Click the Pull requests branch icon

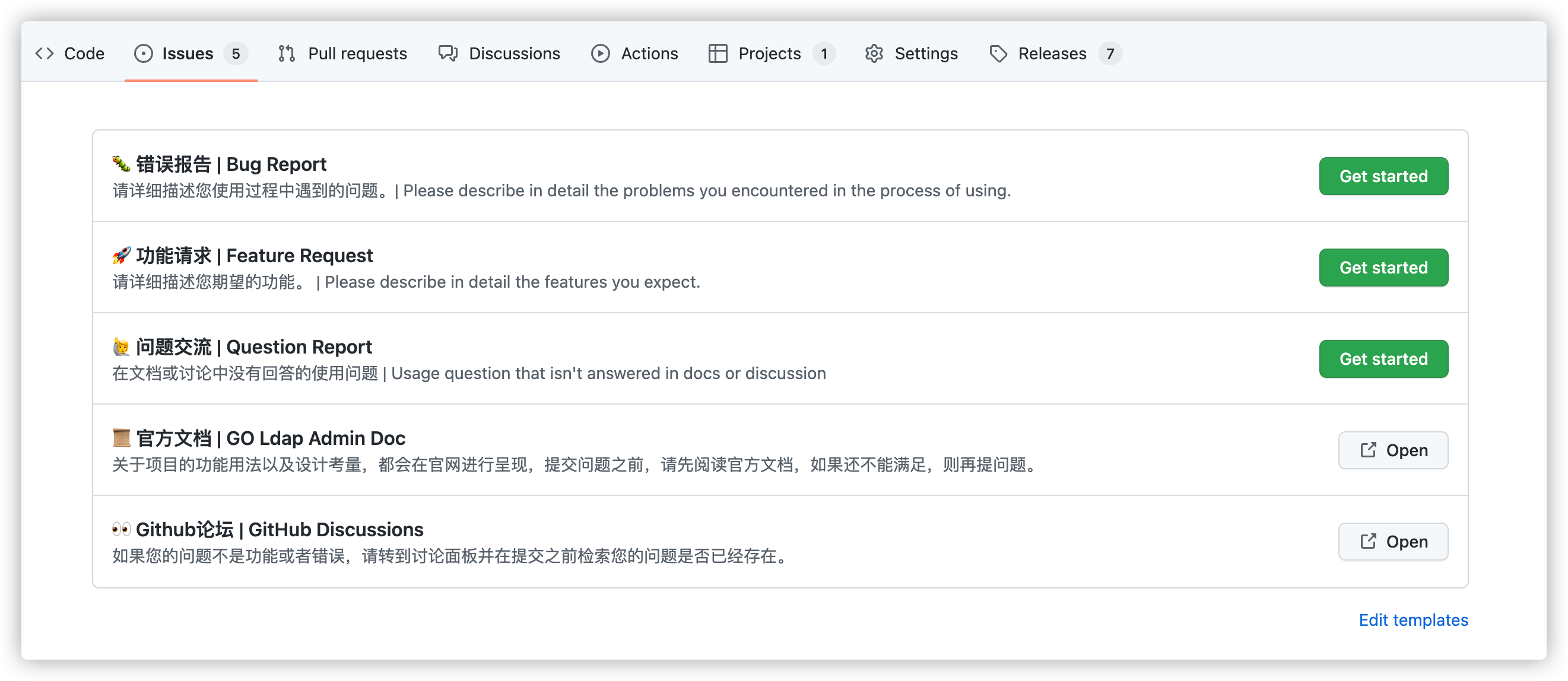[x=287, y=53]
